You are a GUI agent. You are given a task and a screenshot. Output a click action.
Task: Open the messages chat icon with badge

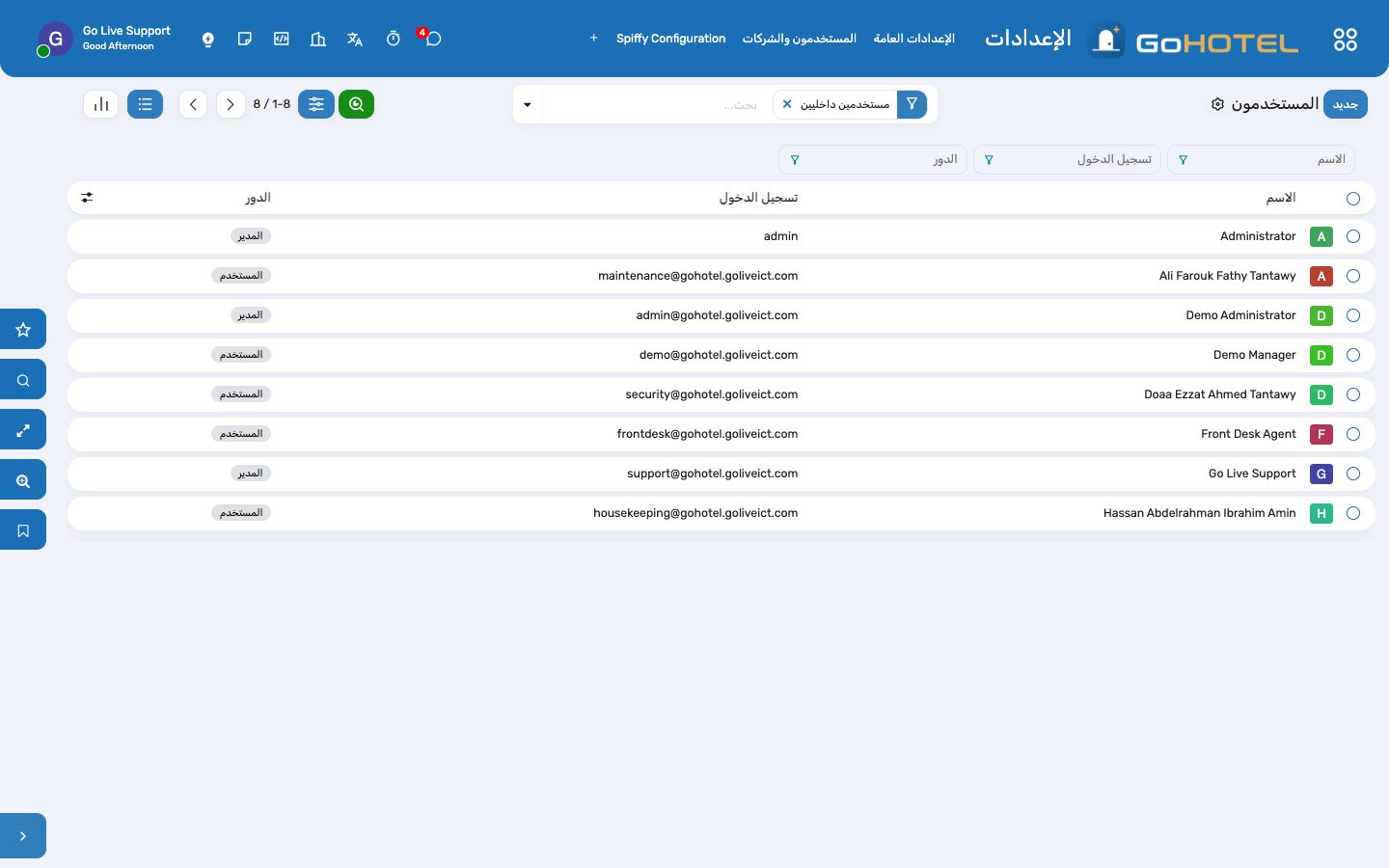pos(432,39)
